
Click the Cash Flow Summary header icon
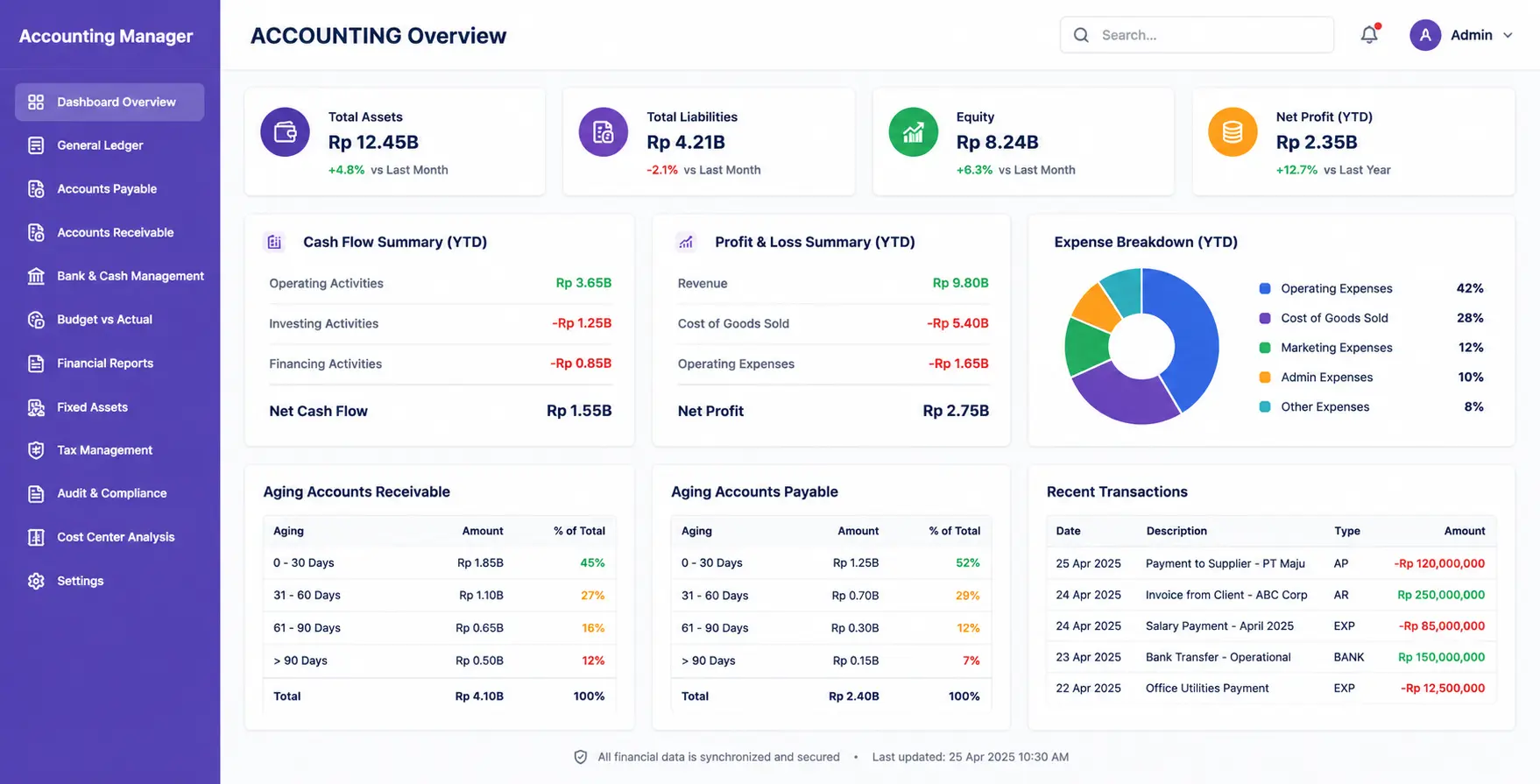point(274,242)
